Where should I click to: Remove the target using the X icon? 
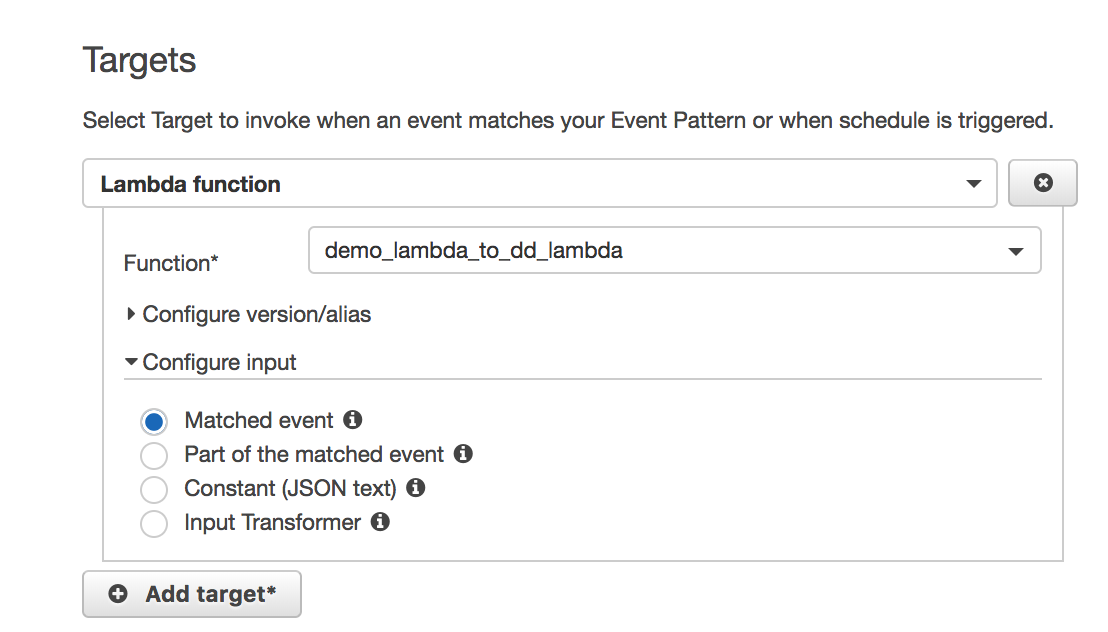tap(1043, 183)
